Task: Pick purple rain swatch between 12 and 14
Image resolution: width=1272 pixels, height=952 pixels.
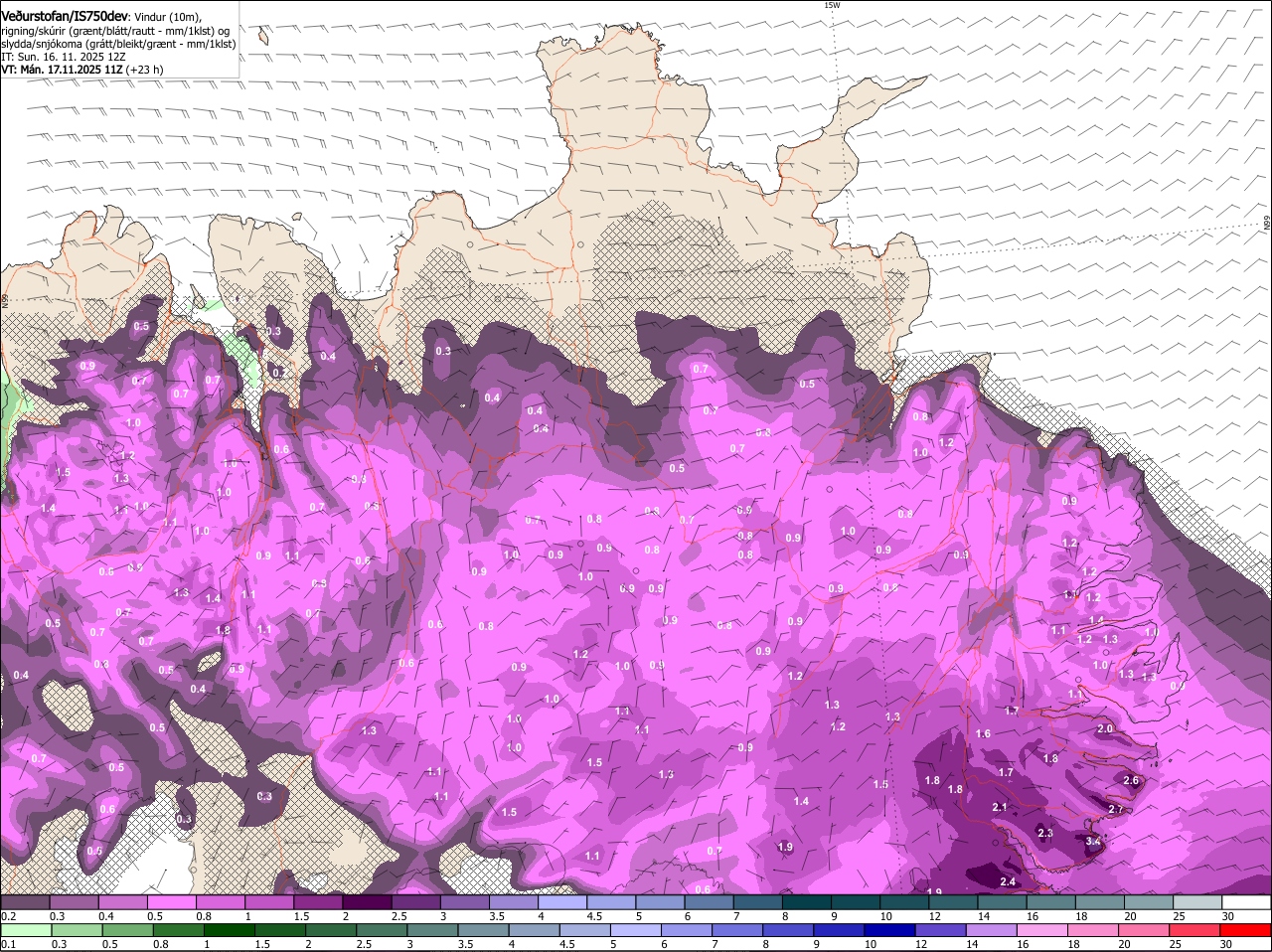Action: pos(941,929)
